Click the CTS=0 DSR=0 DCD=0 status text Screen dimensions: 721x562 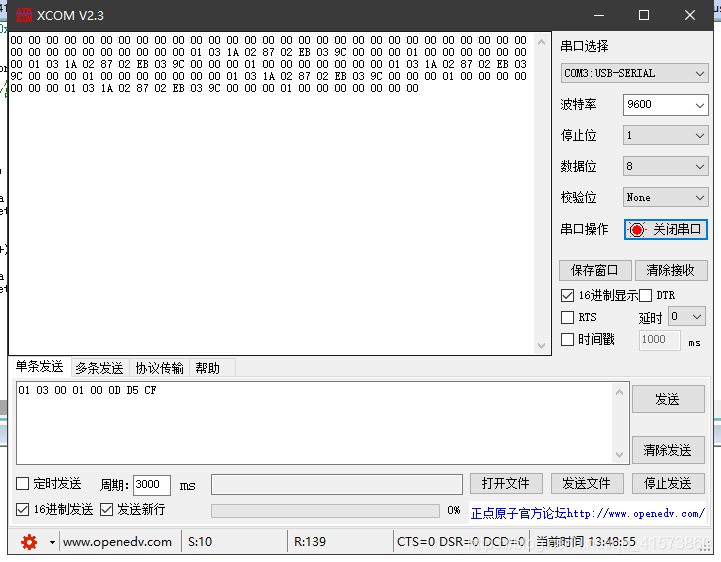click(x=461, y=542)
